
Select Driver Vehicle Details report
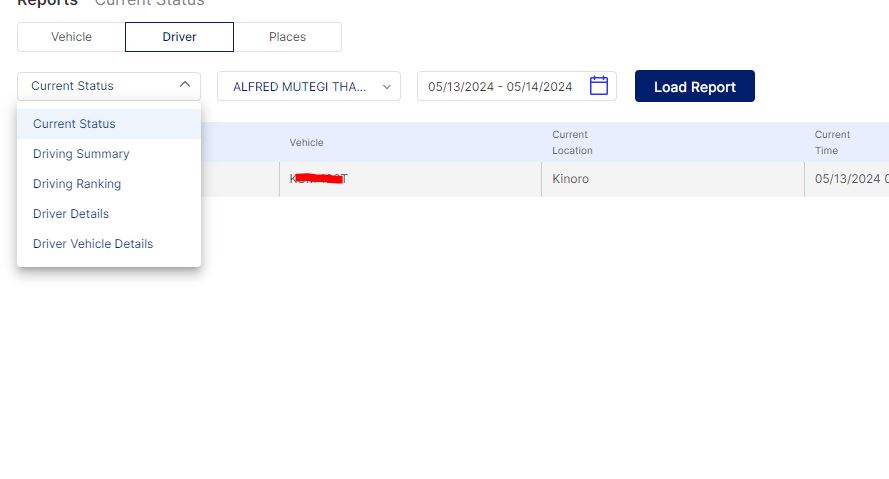[x=93, y=244]
